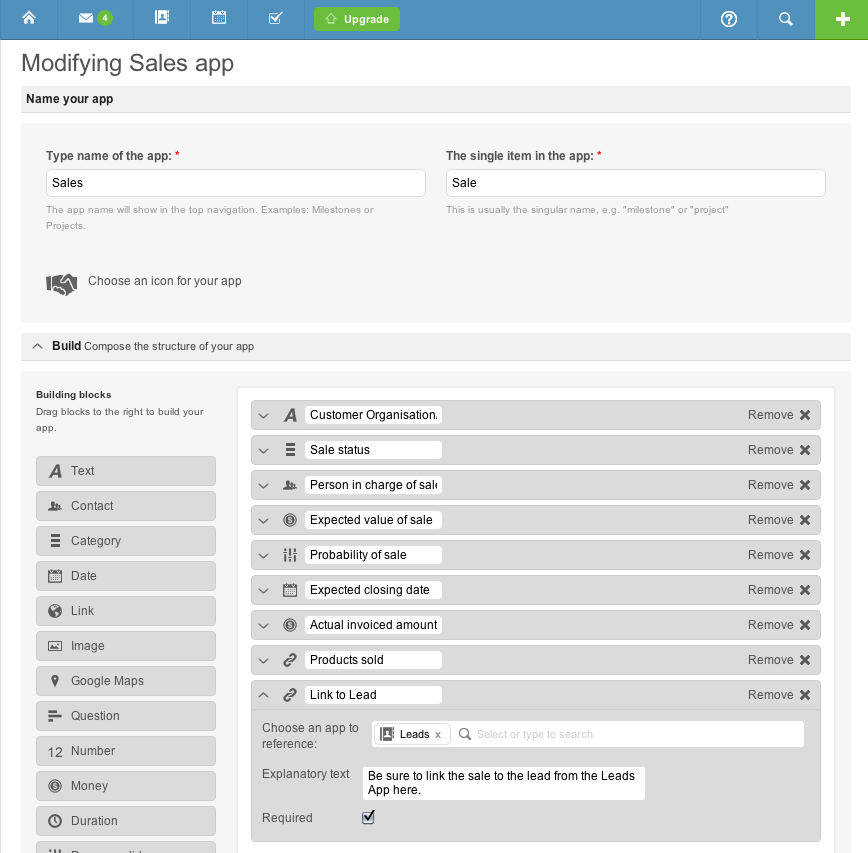Edit the Probability of sale label input
The width and height of the screenshot is (868, 853).
373,555
